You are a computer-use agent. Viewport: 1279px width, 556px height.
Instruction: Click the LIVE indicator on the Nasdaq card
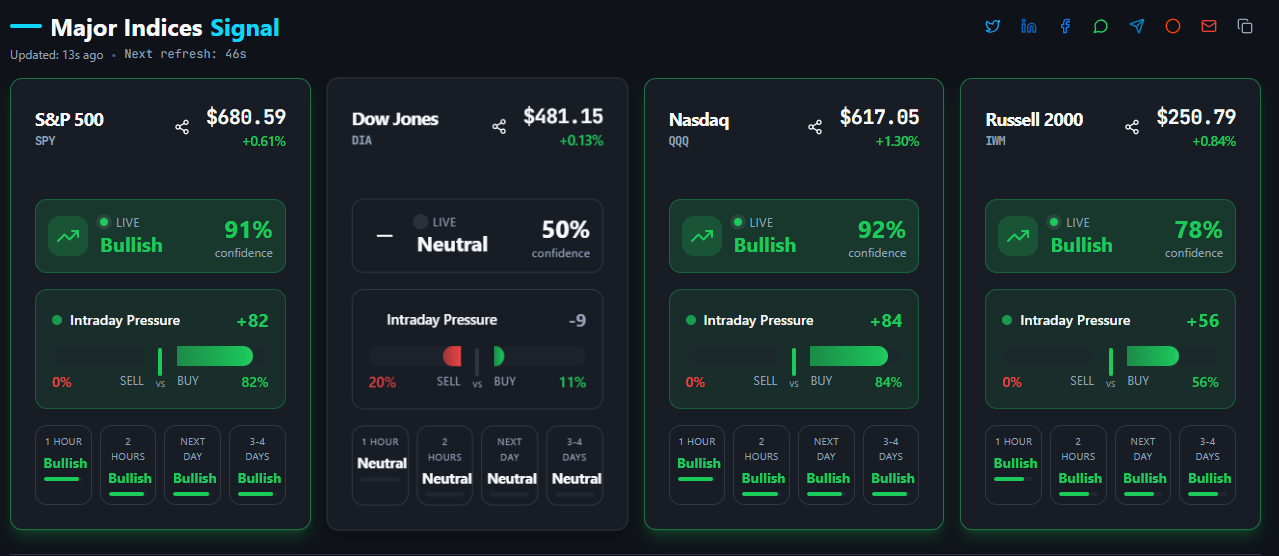[752, 222]
